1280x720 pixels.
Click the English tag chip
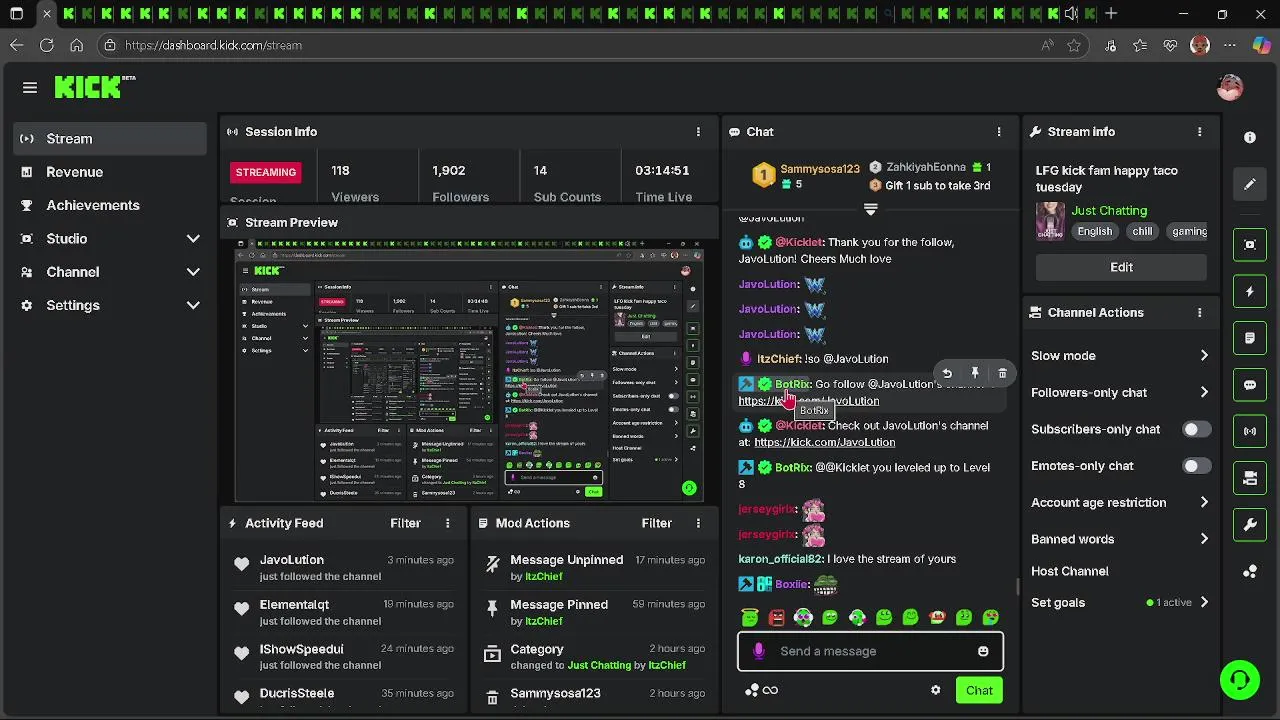(1094, 231)
